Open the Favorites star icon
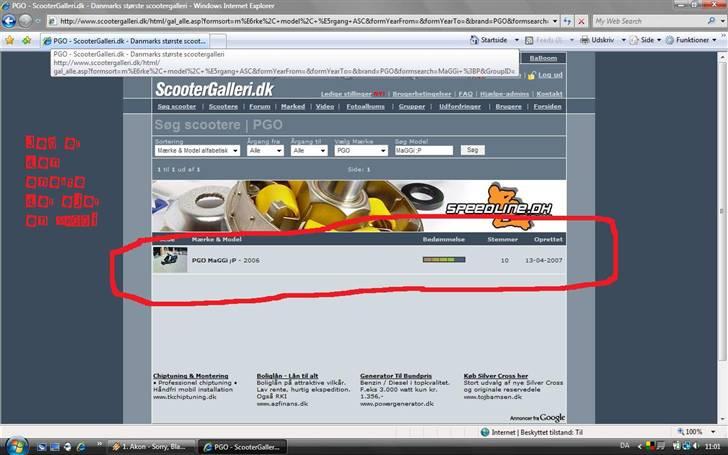This screenshot has width=728, height=455. point(10,40)
